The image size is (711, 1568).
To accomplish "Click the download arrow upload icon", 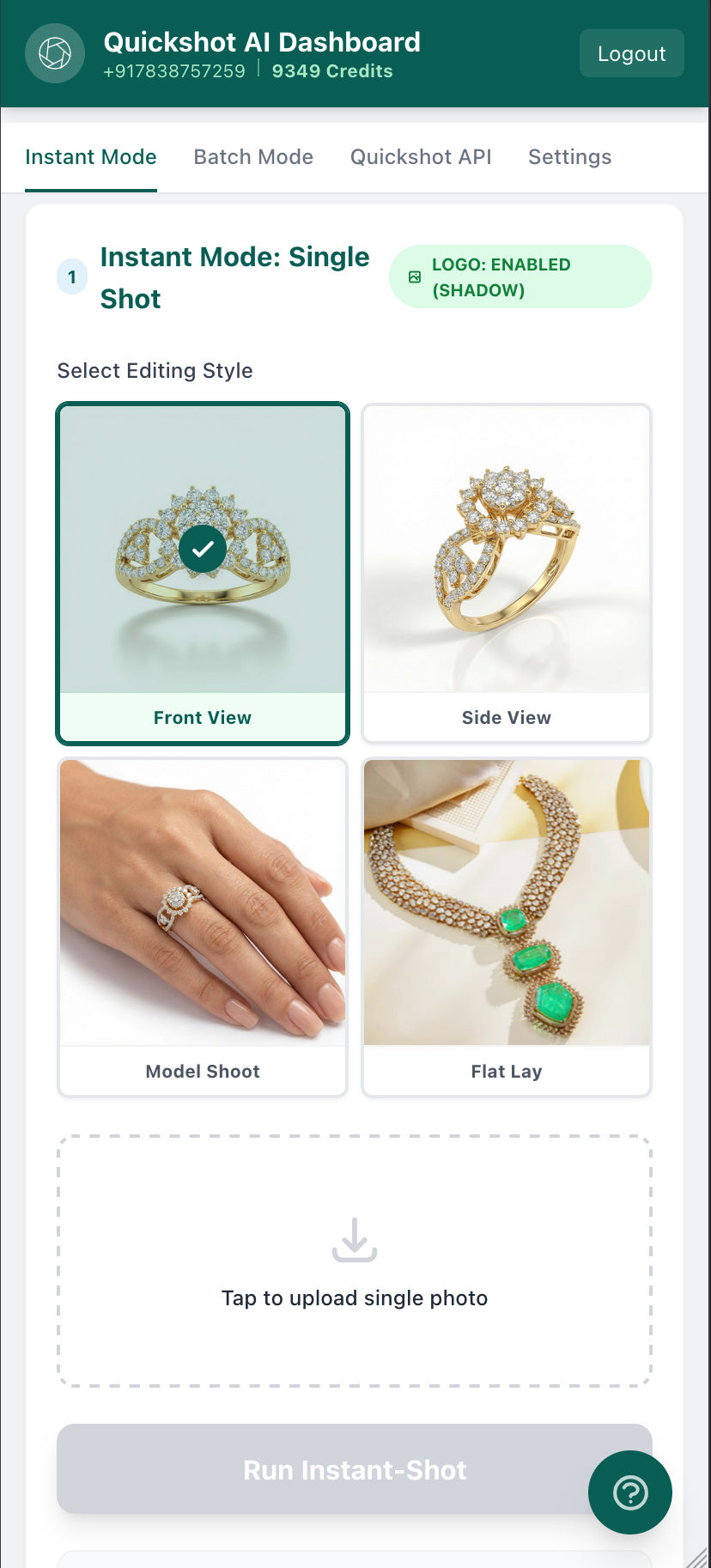I will [x=355, y=1240].
